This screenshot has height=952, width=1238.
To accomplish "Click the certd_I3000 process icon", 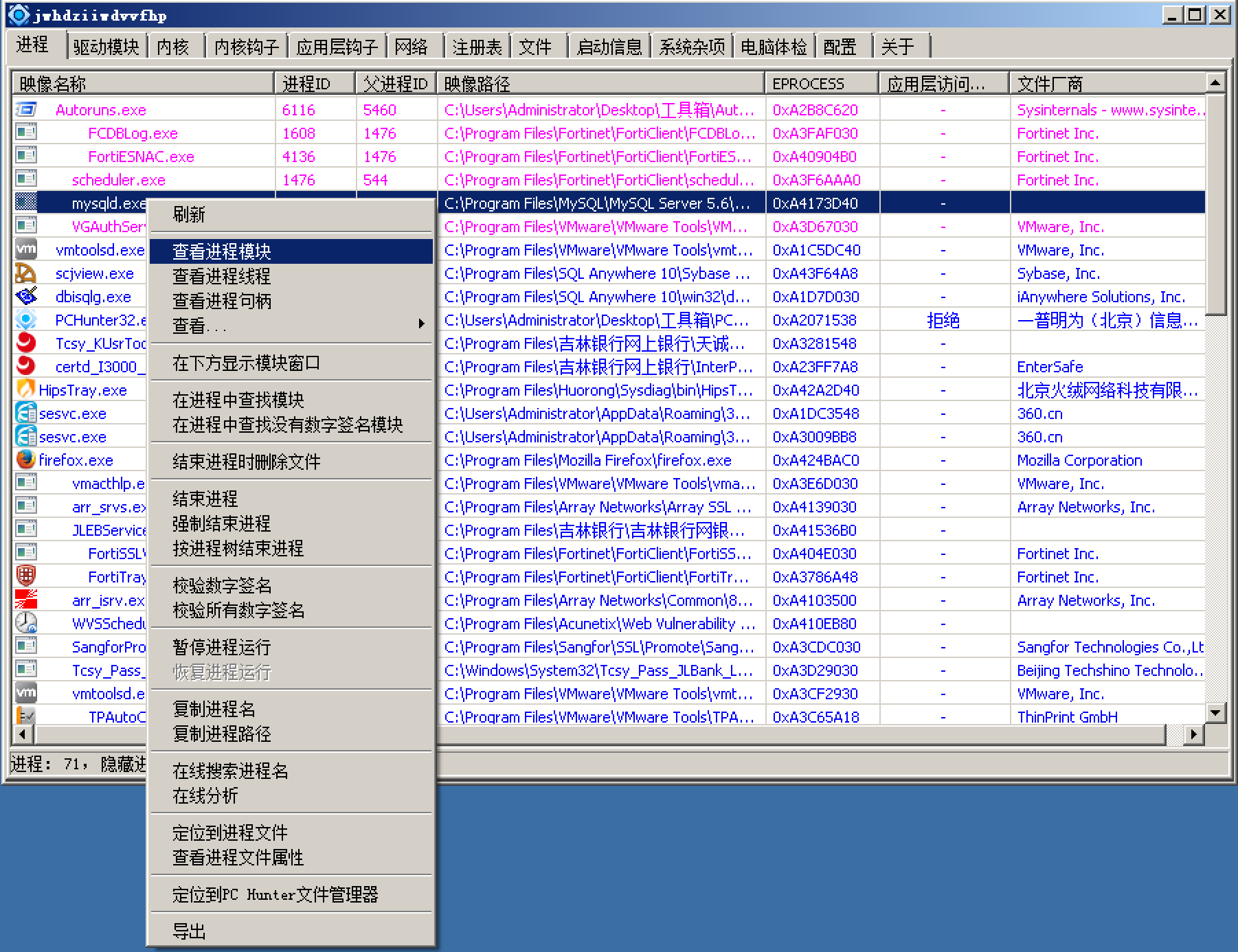I will click(x=26, y=366).
